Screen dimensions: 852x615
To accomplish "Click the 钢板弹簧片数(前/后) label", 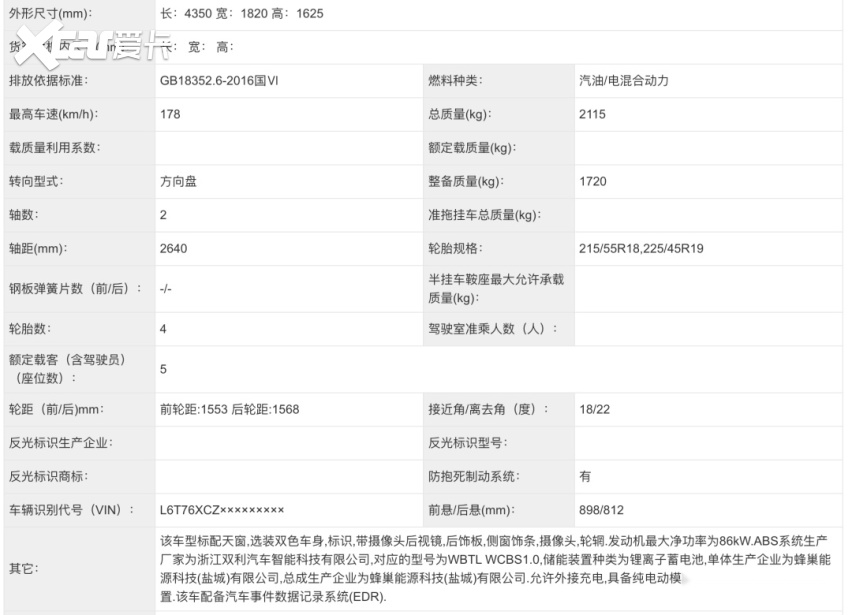I will coord(75,289).
